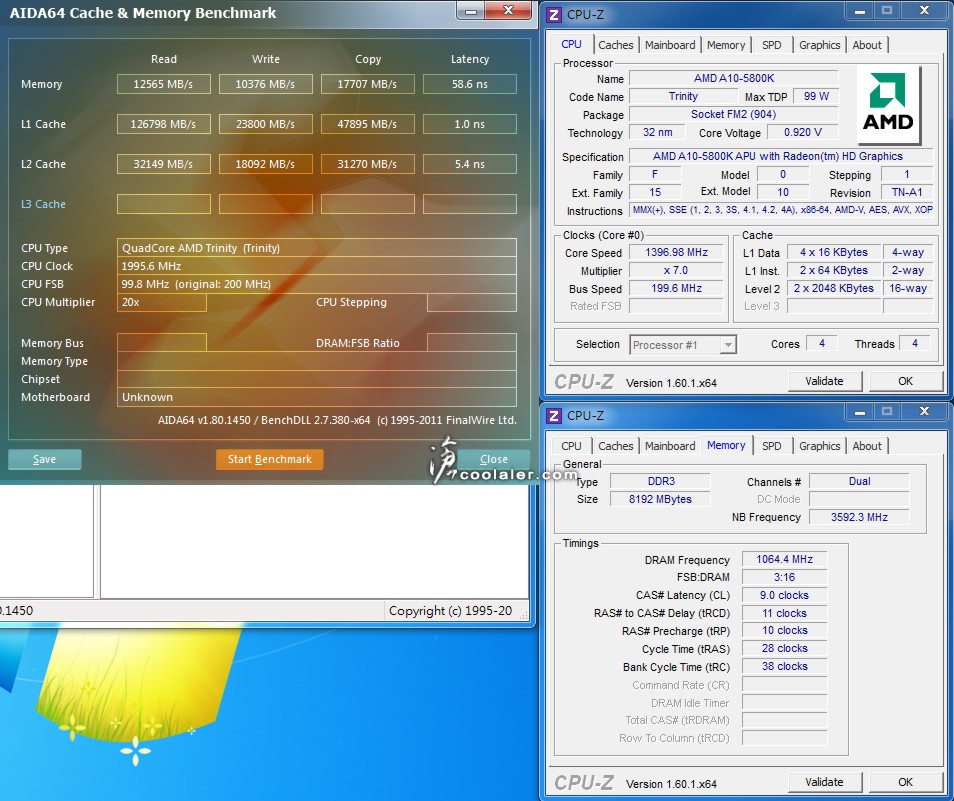Screen dimensions: 954x801
Task: Click the CPU Type QuadCore AMD Trinity field
Action: click(316, 248)
